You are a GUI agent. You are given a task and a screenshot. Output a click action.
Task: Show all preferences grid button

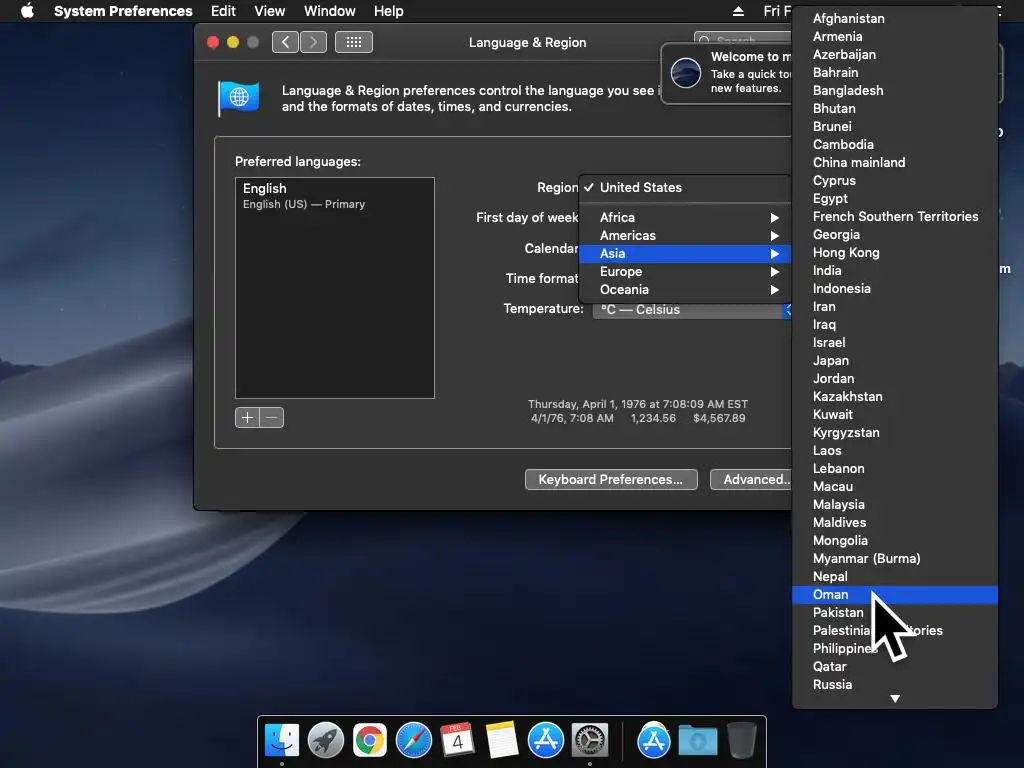coord(354,42)
